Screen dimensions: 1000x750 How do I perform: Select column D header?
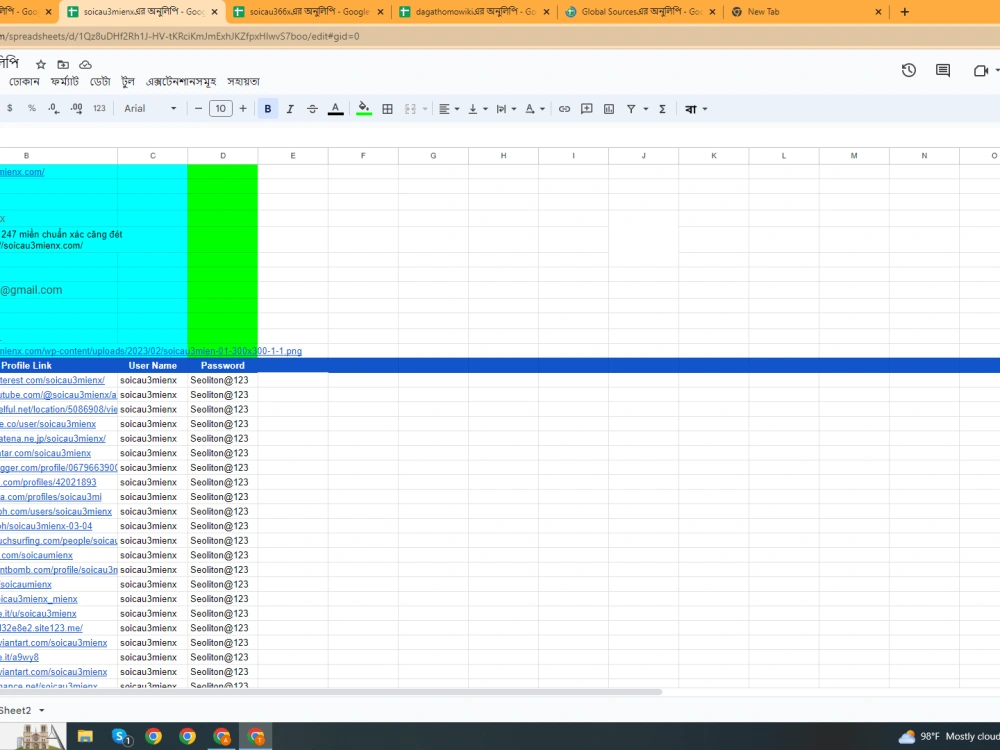click(x=223, y=156)
